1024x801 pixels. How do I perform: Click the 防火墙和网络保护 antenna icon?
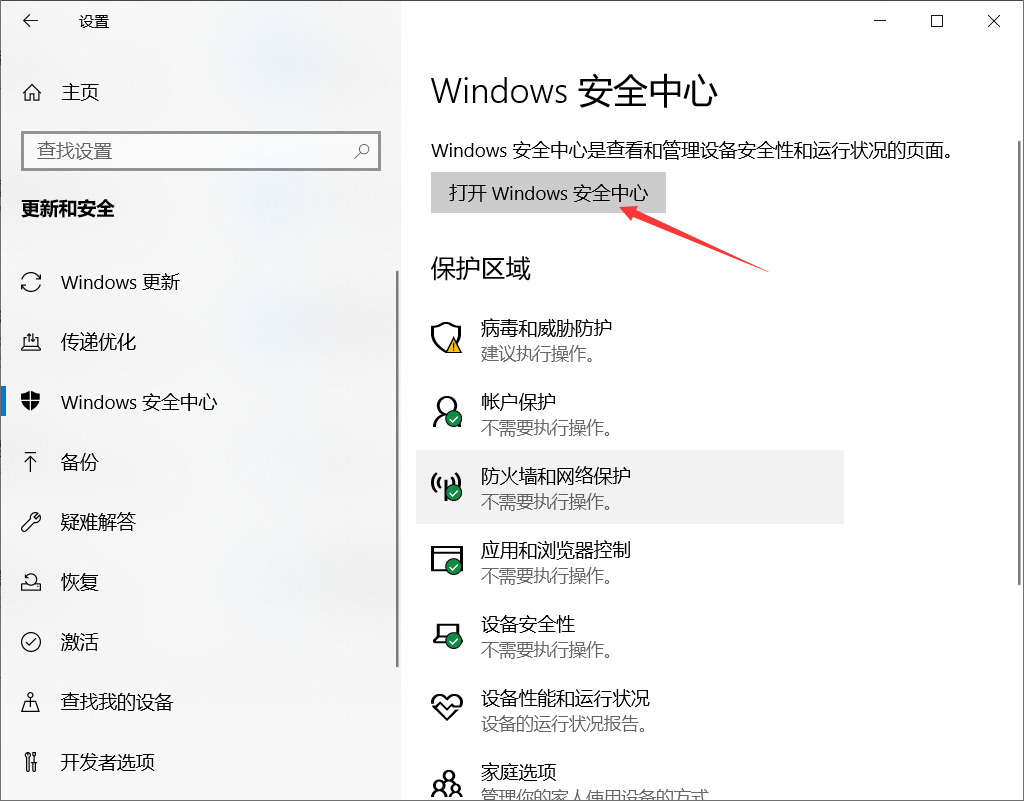447,486
